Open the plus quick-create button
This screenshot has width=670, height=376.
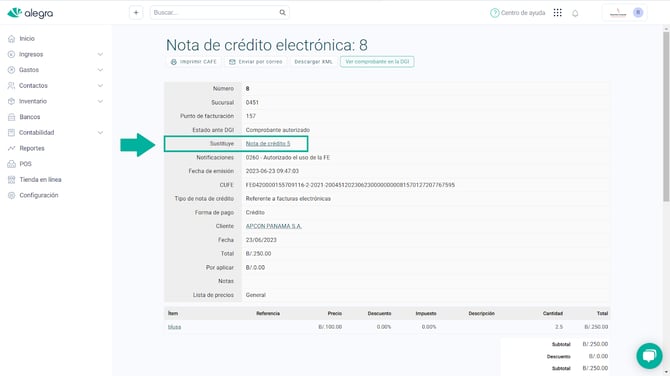click(136, 12)
